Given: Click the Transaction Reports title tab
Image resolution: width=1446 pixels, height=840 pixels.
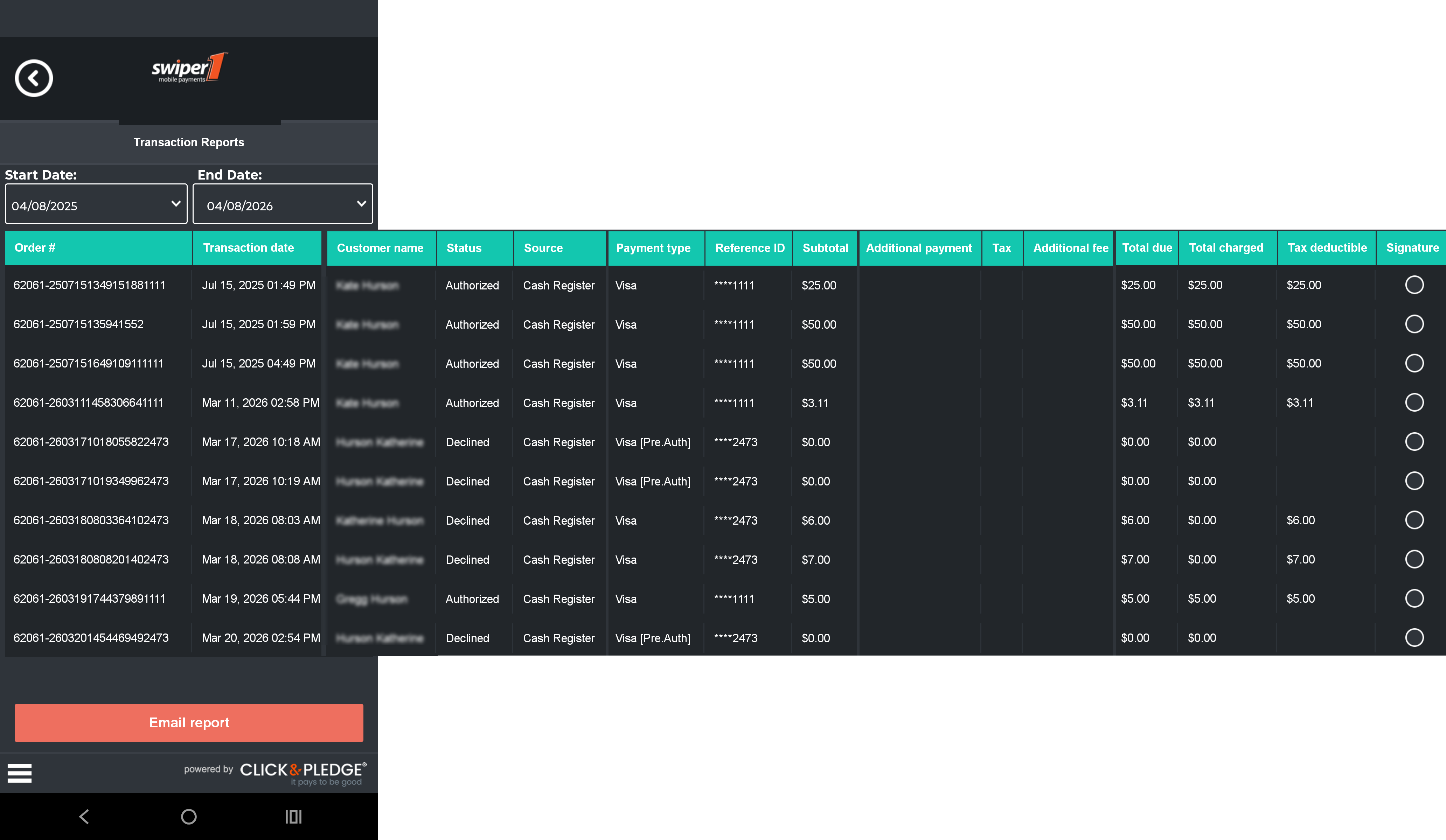Looking at the screenshot, I should (189, 142).
